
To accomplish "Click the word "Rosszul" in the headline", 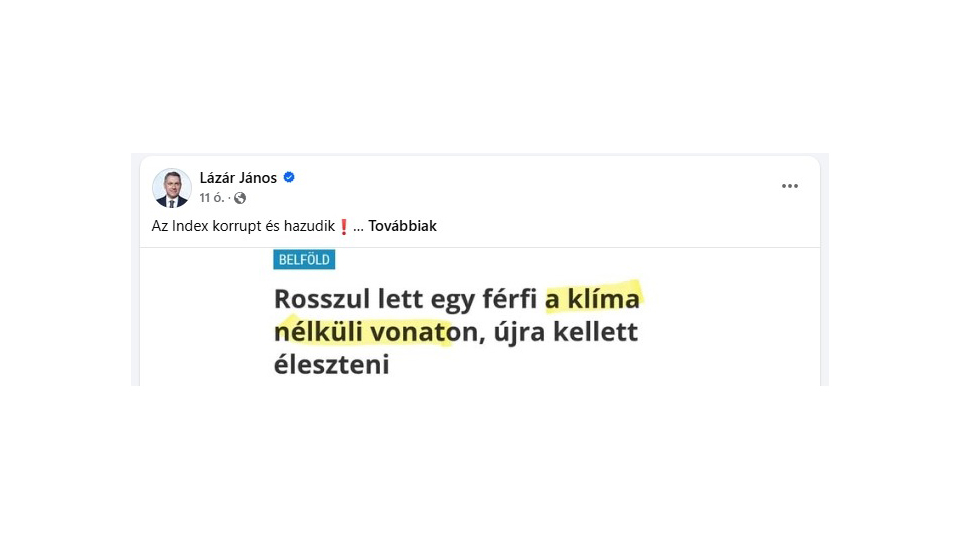I will 321,298.
